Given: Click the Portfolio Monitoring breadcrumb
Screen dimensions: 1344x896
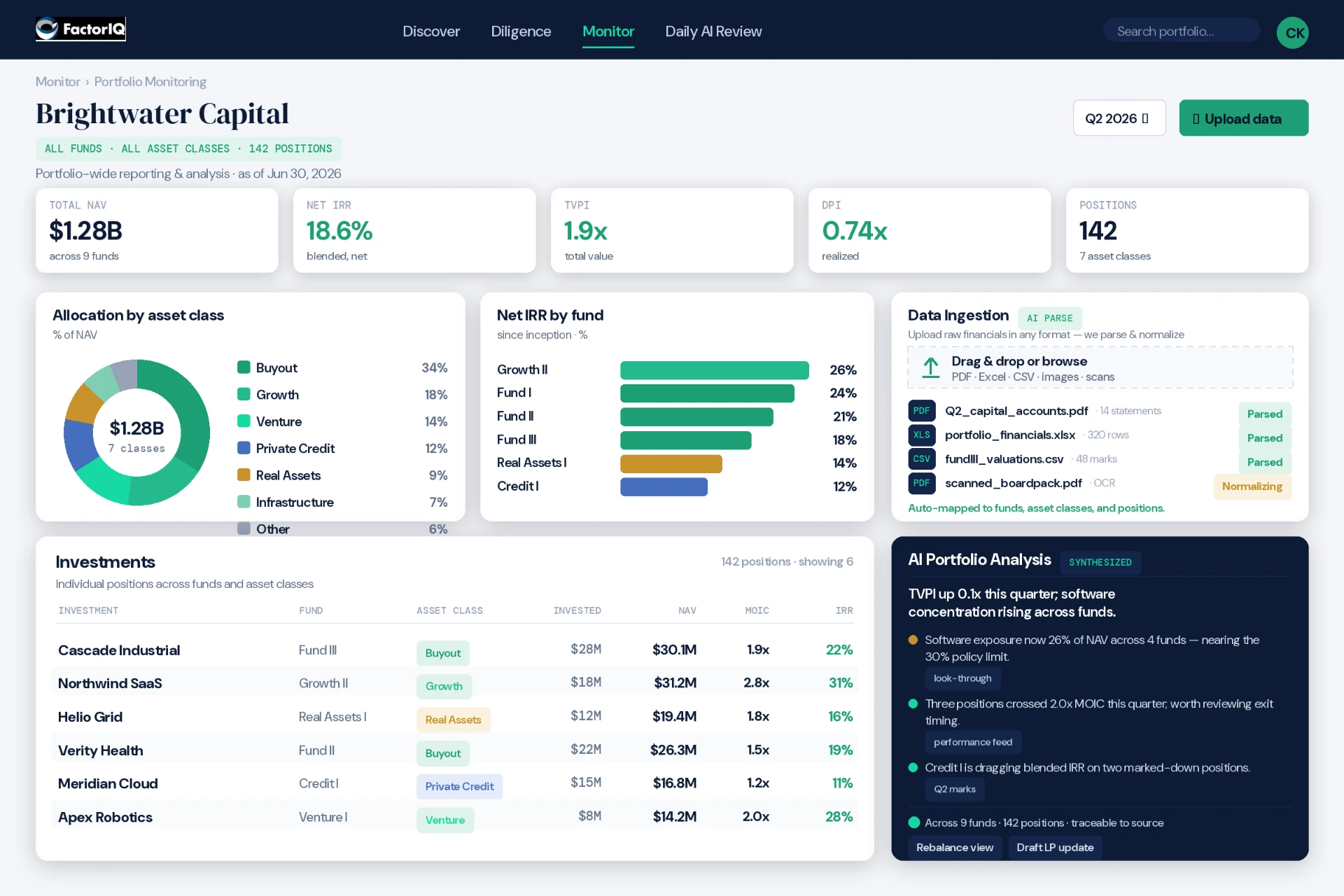Looking at the screenshot, I should [150, 82].
